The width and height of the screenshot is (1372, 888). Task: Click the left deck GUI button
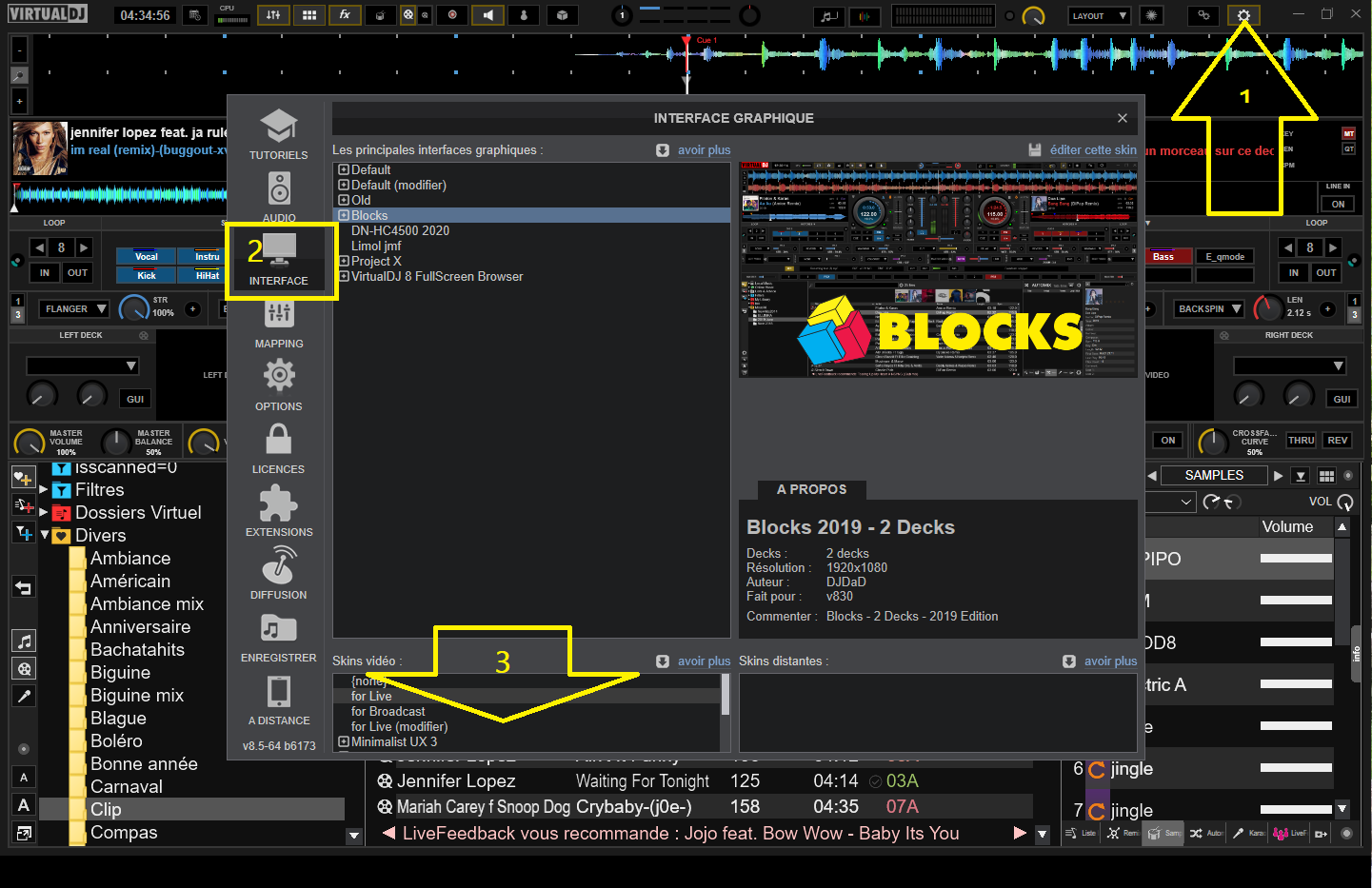click(135, 400)
